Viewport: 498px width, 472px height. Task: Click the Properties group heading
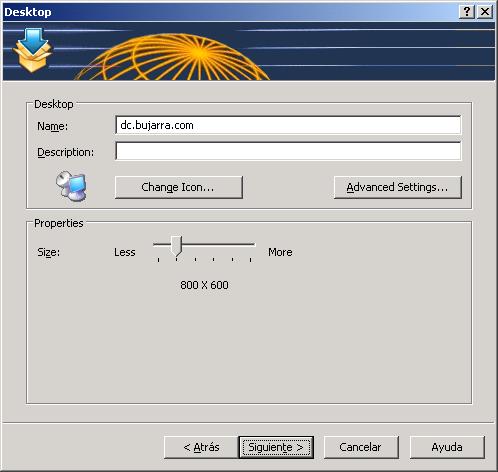point(59,223)
